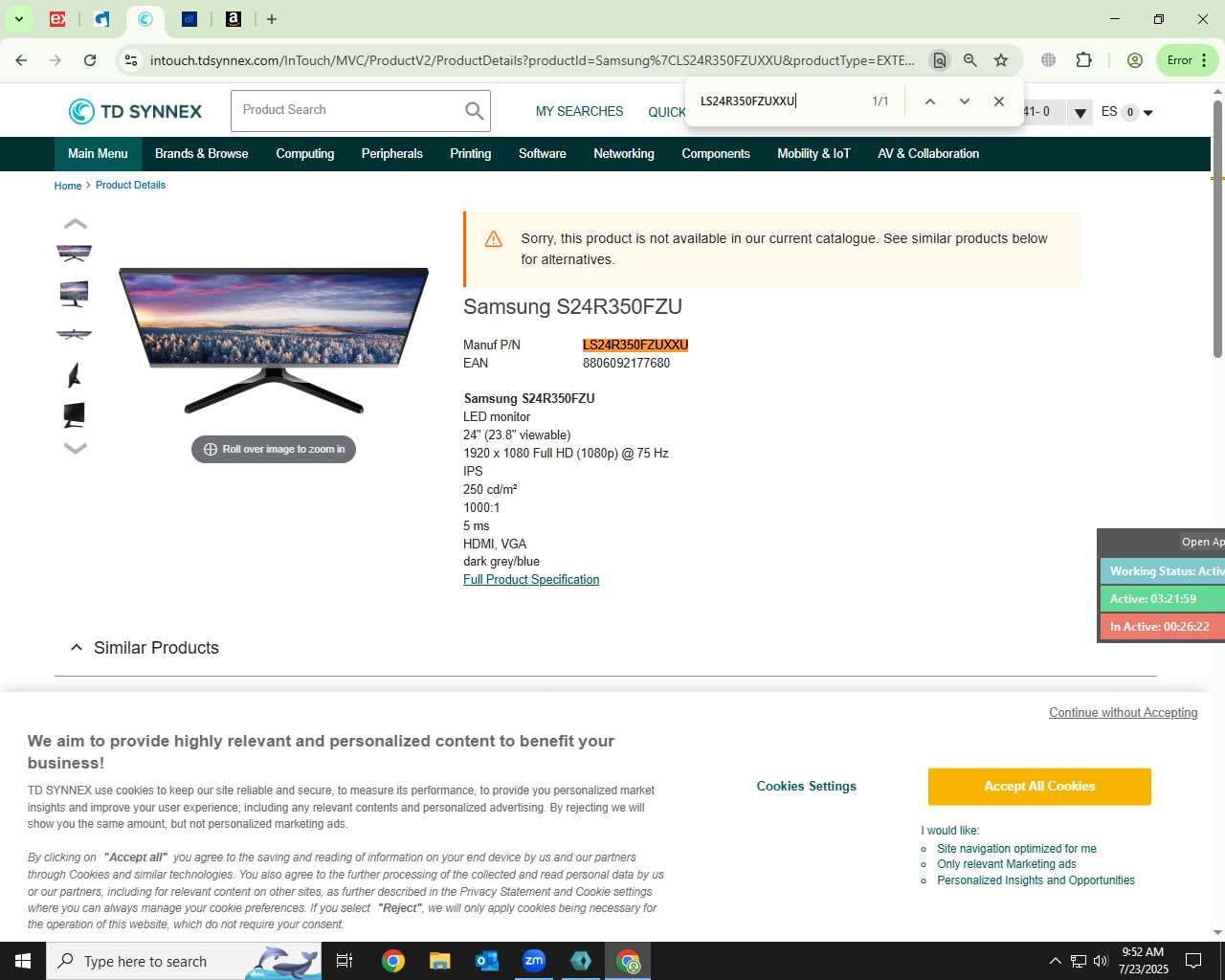Open Brands & Browse menu
The width and height of the screenshot is (1225, 980).
[x=201, y=154]
